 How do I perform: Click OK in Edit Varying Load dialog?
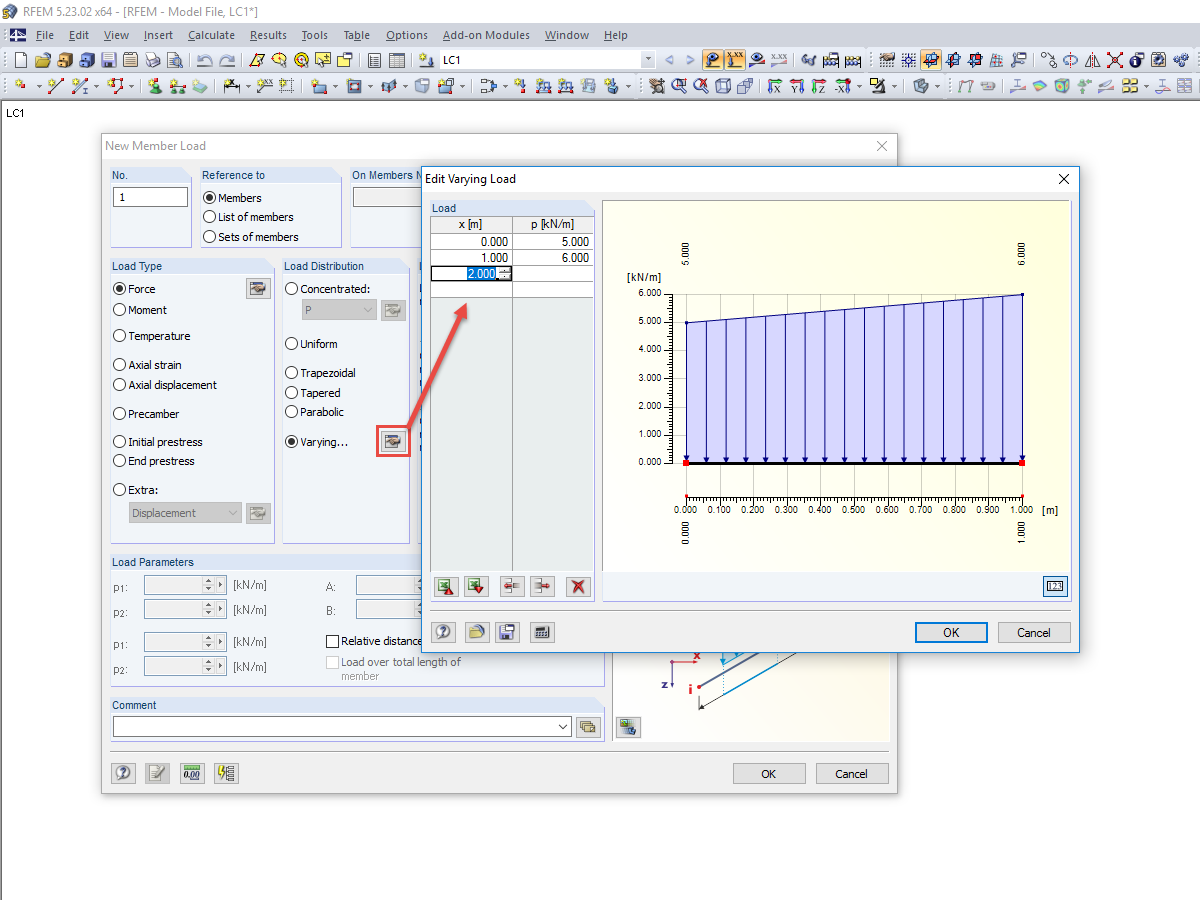[x=951, y=632]
